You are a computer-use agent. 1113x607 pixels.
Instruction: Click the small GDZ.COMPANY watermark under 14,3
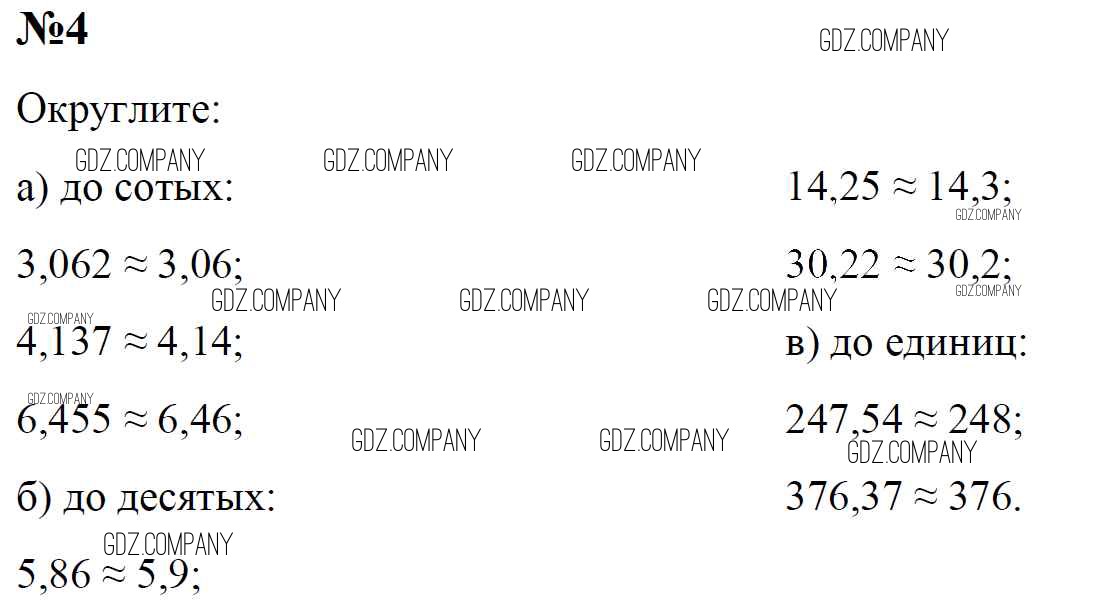[988, 214]
